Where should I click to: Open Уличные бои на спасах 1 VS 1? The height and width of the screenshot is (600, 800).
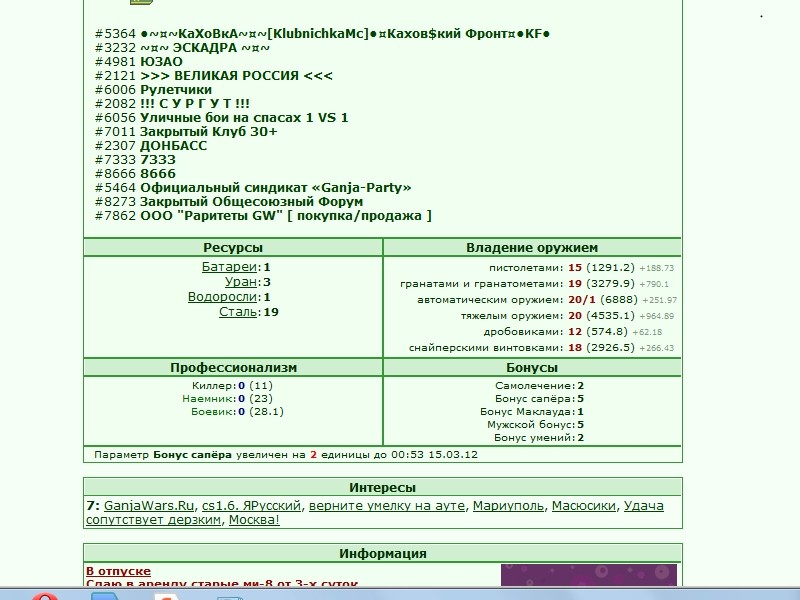pos(244,118)
